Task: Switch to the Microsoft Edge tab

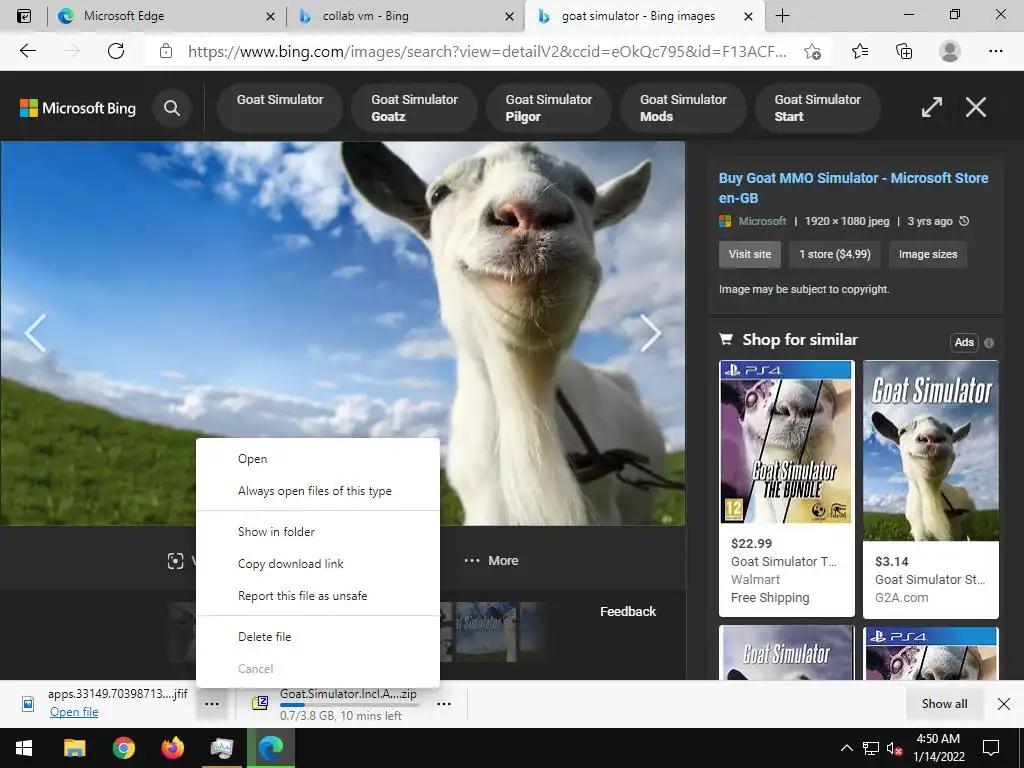Action: (x=167, y=16)
